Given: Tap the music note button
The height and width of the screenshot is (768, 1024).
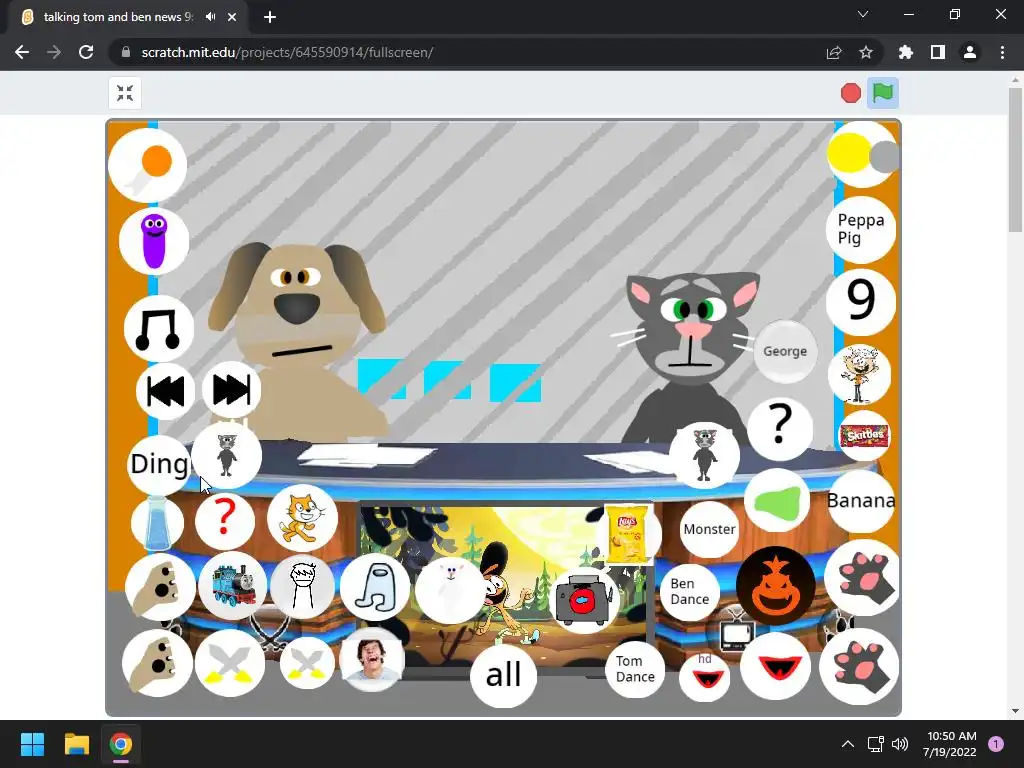Looking at the screenshot, I should (x=159, y=329).
